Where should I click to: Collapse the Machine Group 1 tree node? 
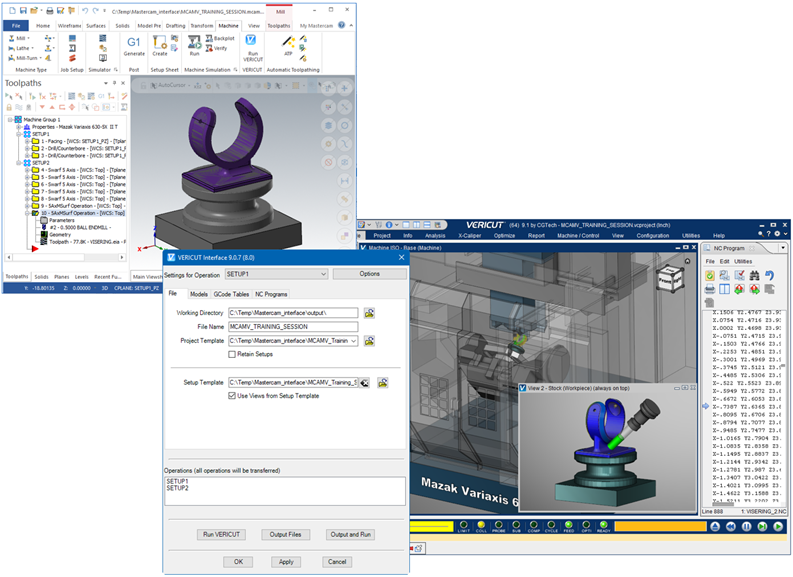(10, 120)
